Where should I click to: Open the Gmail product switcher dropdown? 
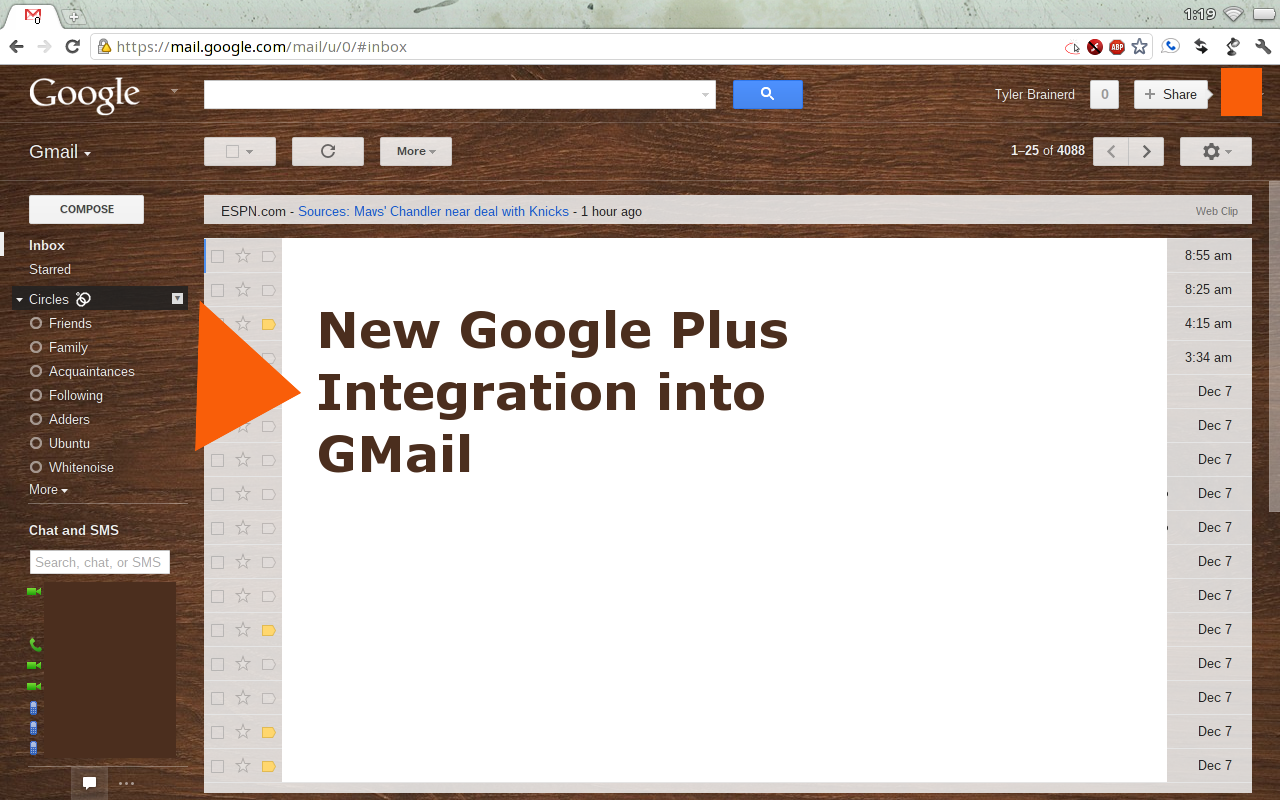(x=60, y=152)
